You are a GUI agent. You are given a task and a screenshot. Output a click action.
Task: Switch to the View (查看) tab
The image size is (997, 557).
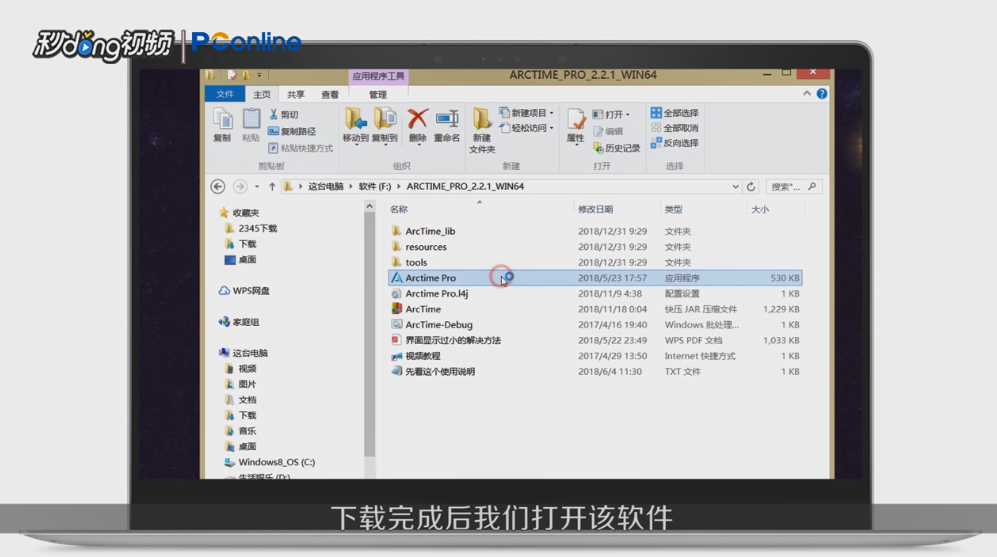(329, 94)
